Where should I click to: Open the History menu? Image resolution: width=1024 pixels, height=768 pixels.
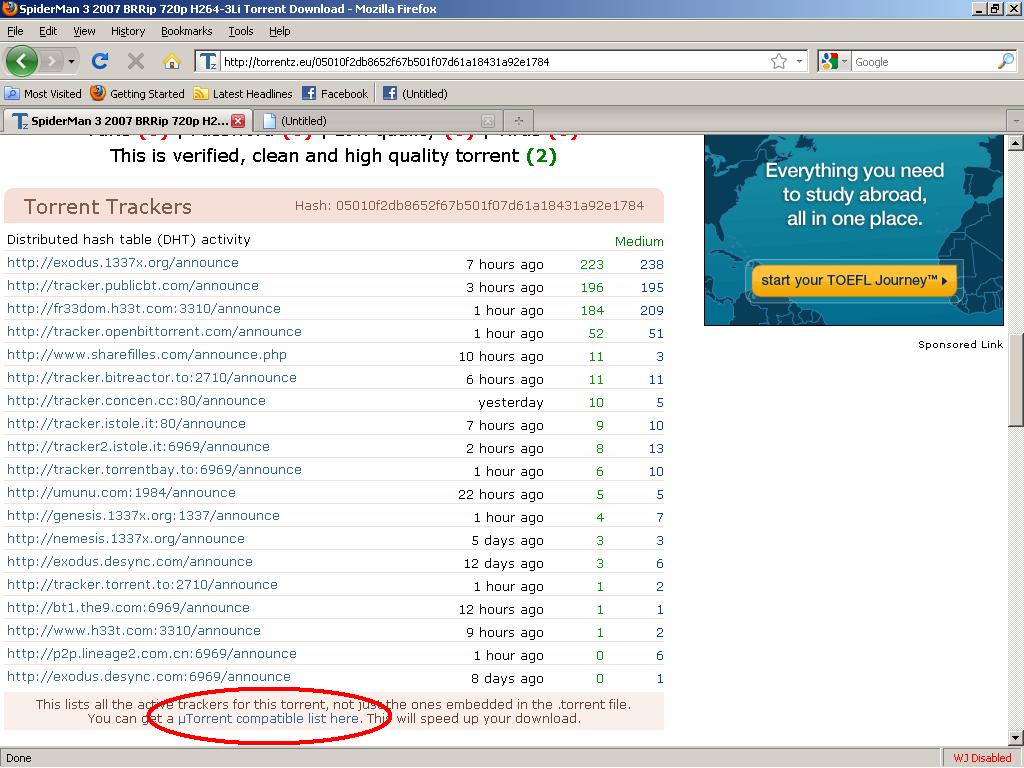click(x=127, y=31)
